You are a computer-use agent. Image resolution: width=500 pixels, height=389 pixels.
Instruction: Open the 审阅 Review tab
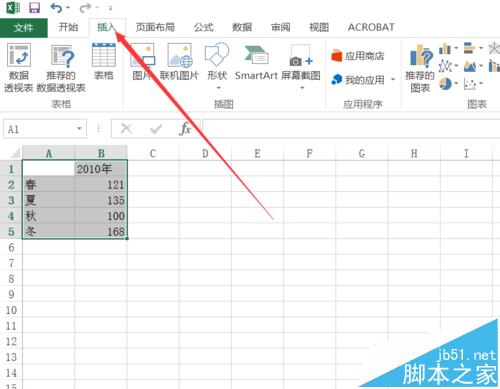tap(281, 27)
